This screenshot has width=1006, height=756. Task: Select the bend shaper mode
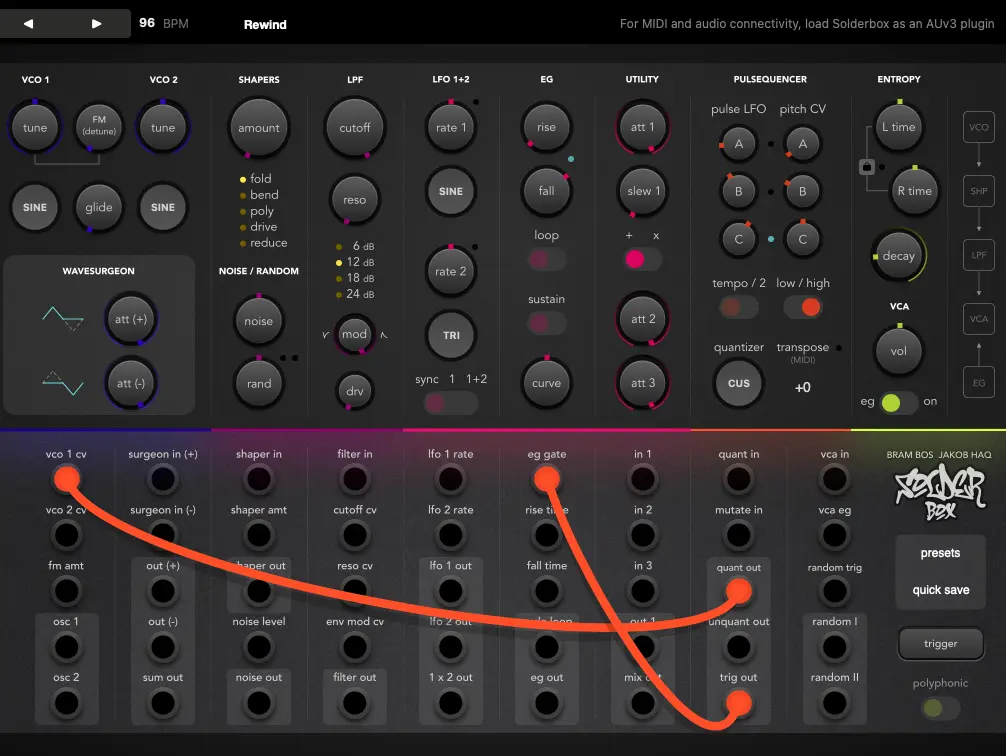coord(259,194)
